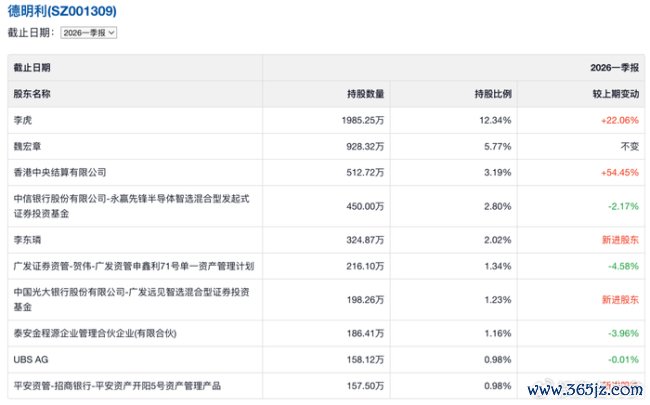This screenshot has width=650, height=405.
Task: Click shareholder name UBS AG
Action: pyautogui.click(x=31, y=359)
